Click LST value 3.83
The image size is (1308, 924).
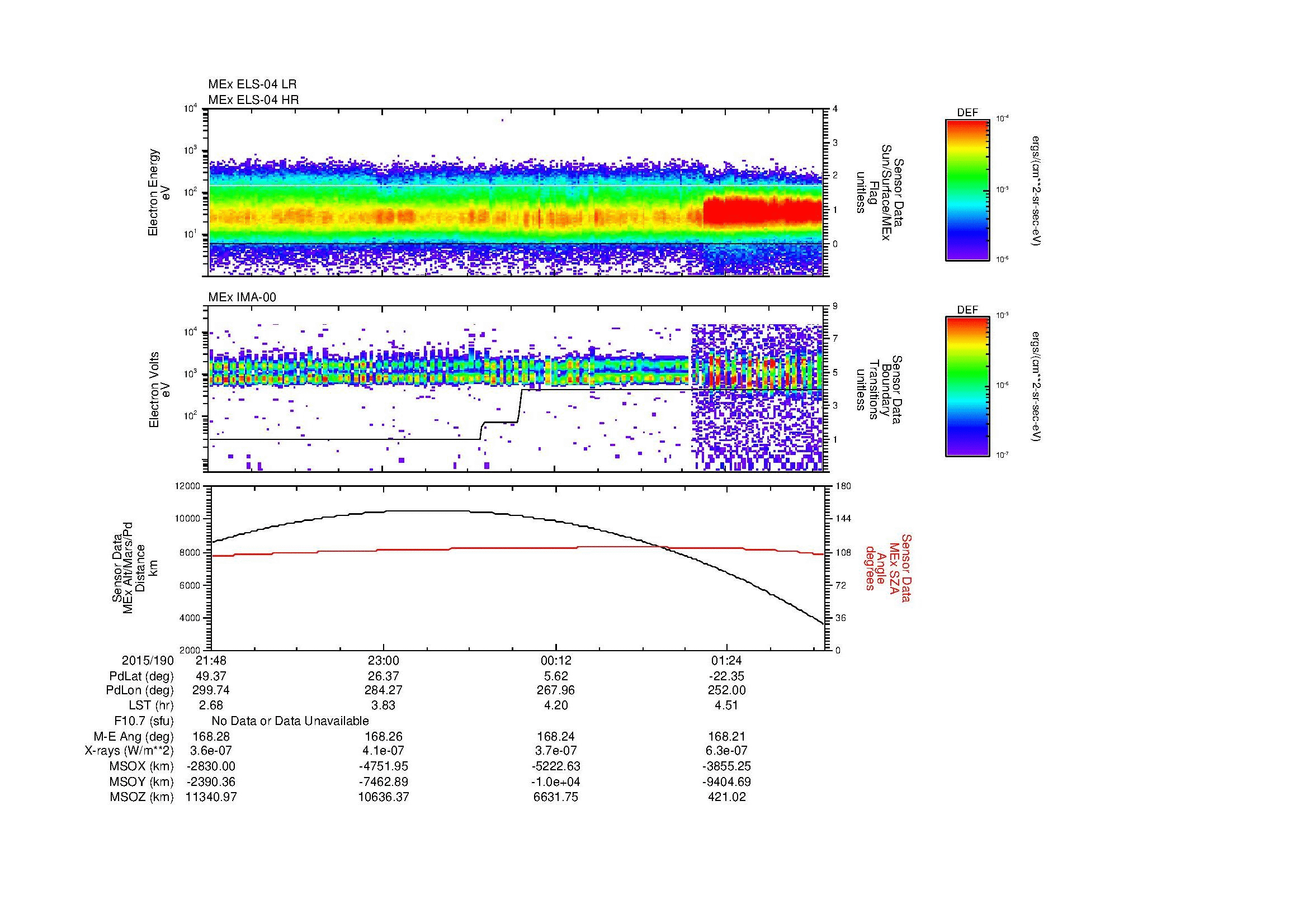[384, 706]
